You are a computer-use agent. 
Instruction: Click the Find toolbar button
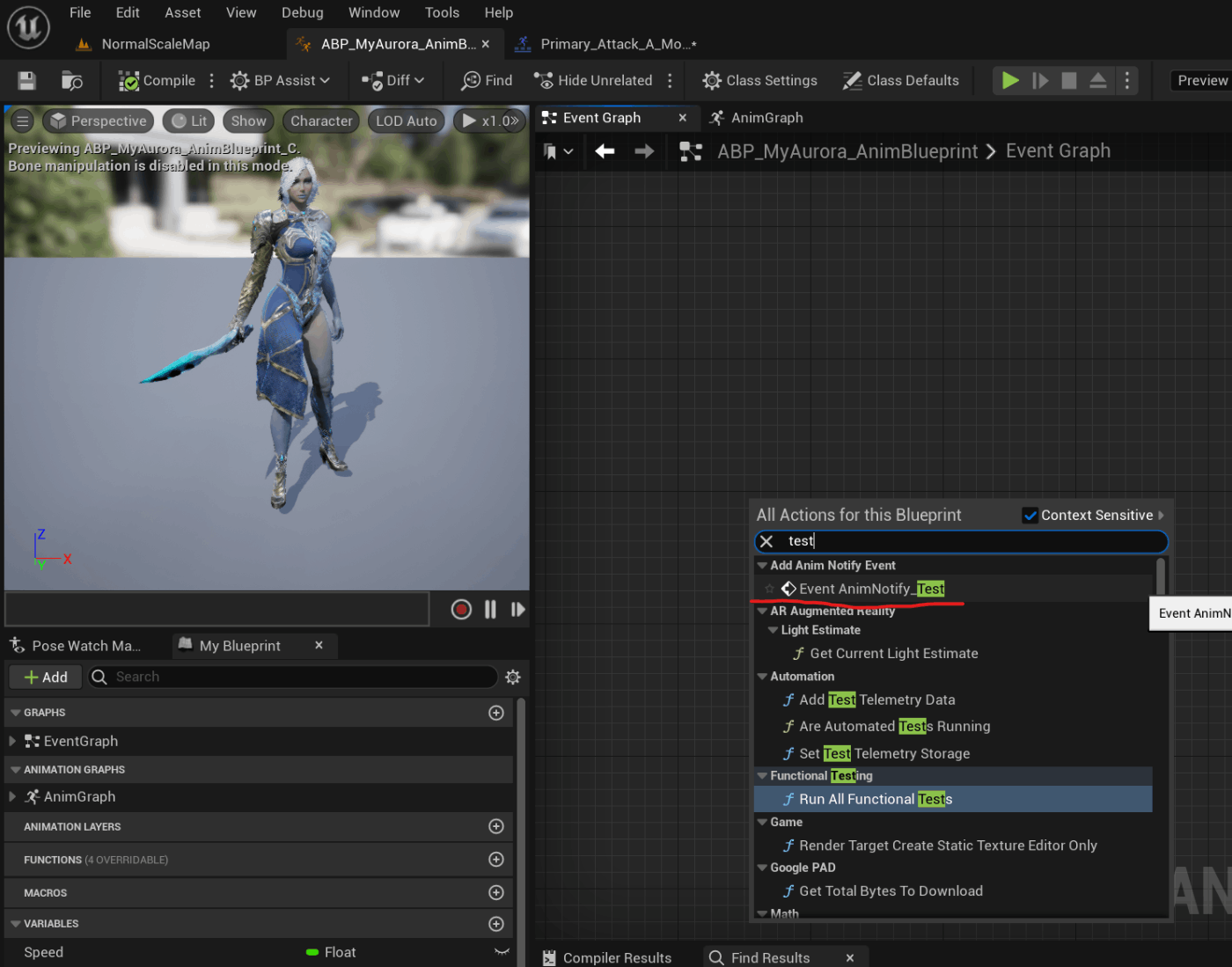[x=488, y=81]
